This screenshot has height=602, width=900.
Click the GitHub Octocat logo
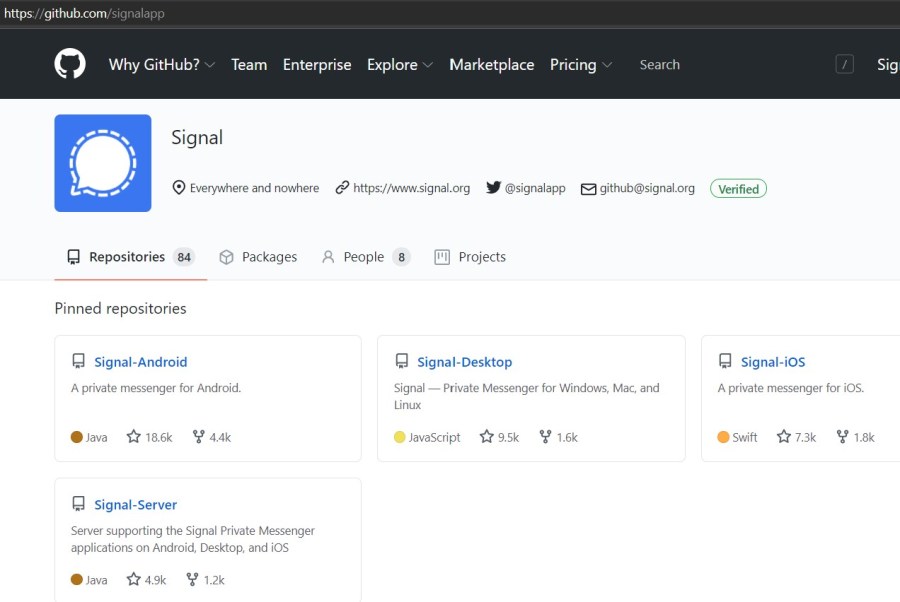(x=70, y=64)
